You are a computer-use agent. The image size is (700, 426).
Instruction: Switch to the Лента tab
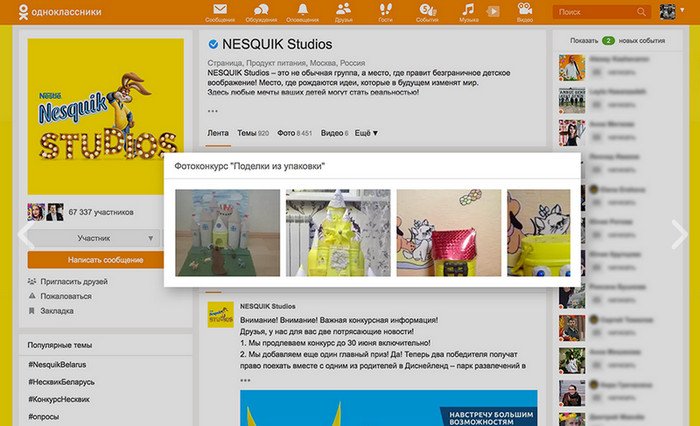(x=218, y=133)
